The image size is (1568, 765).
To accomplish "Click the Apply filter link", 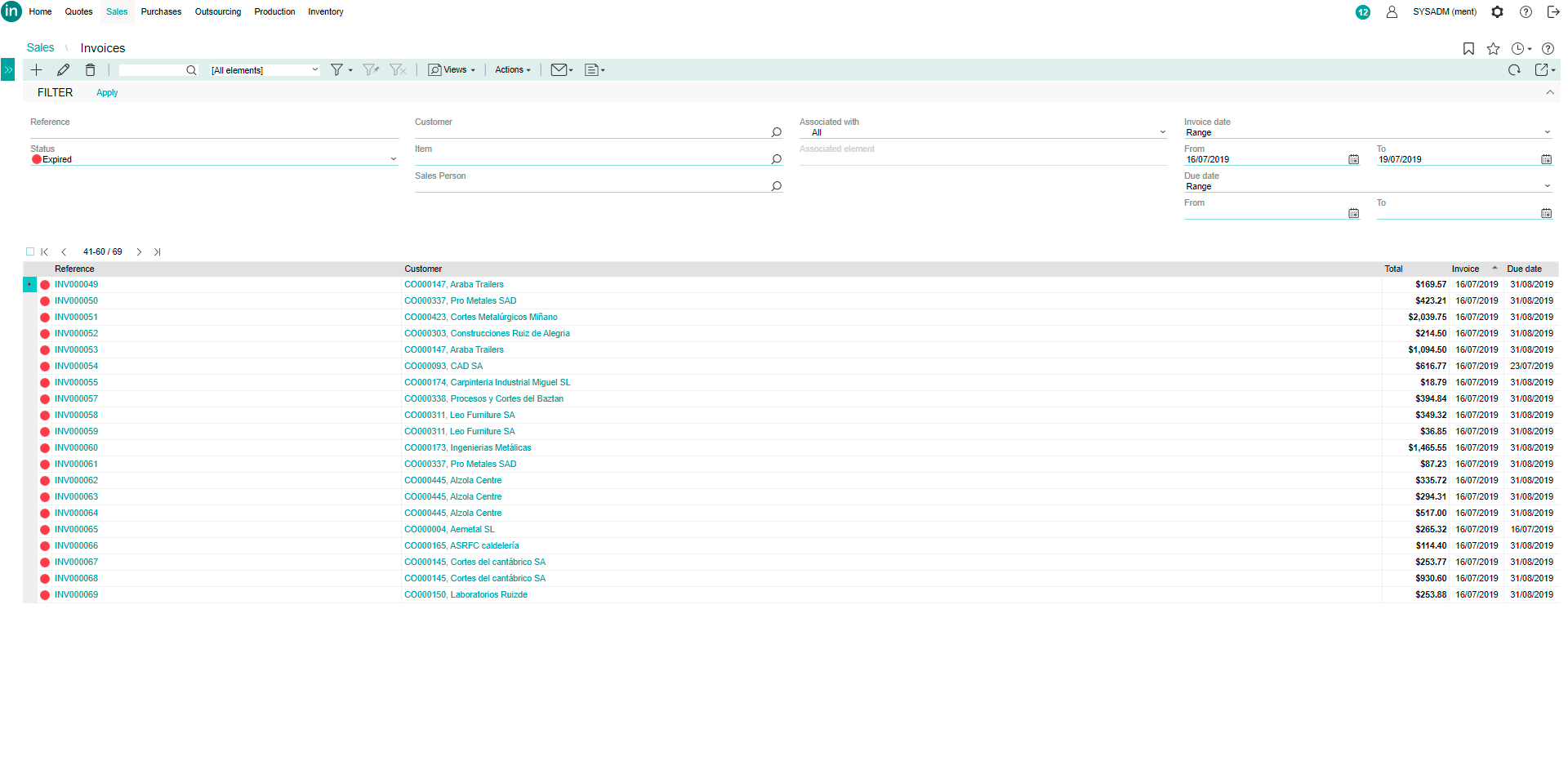I will (x=107, y=93).
